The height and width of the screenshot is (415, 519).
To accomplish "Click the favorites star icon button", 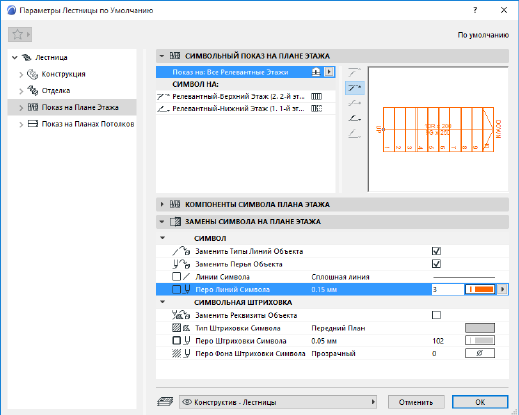I will click(x=20, y=34).
